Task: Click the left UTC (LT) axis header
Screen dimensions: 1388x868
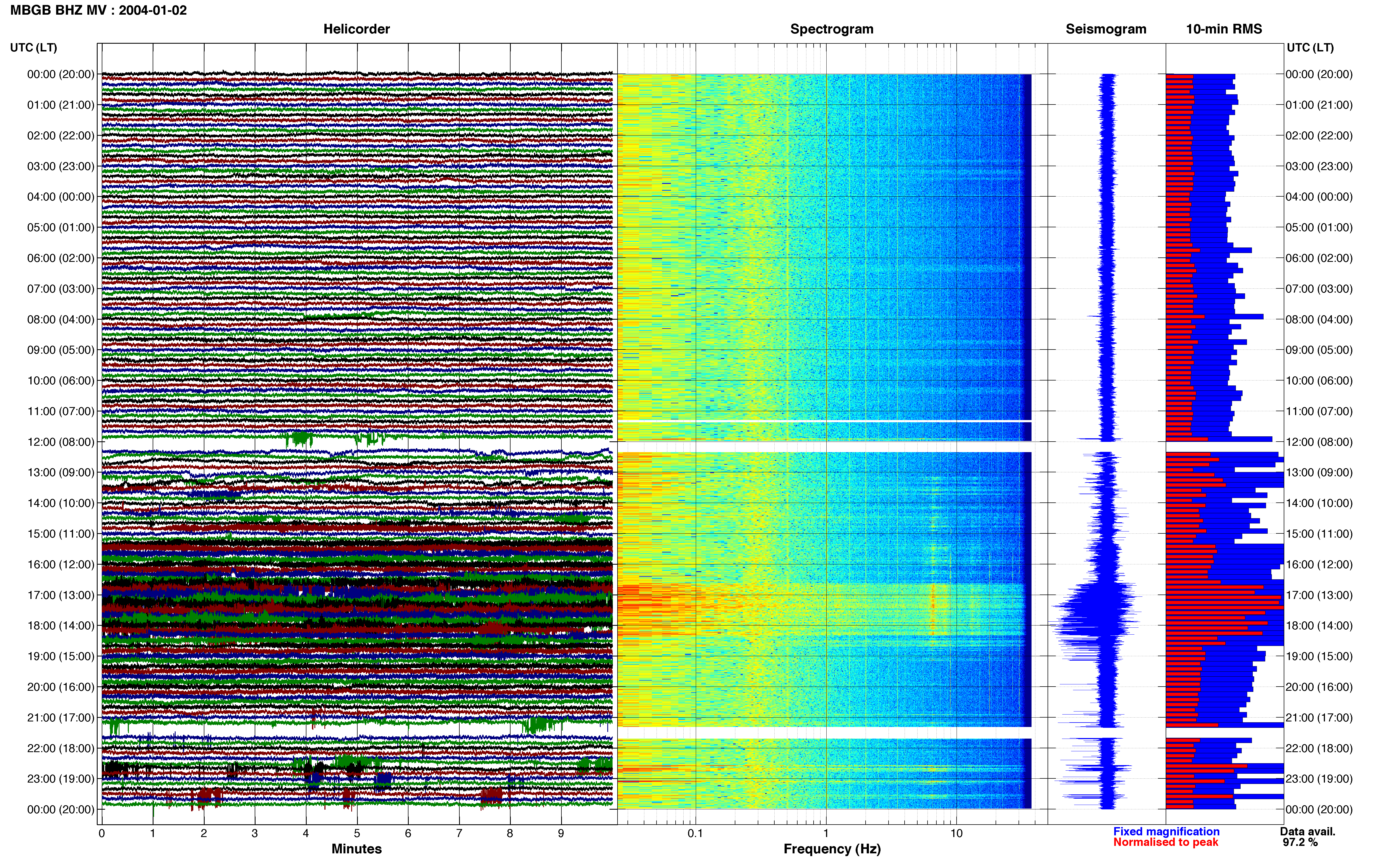Action: tap(34, 48)
